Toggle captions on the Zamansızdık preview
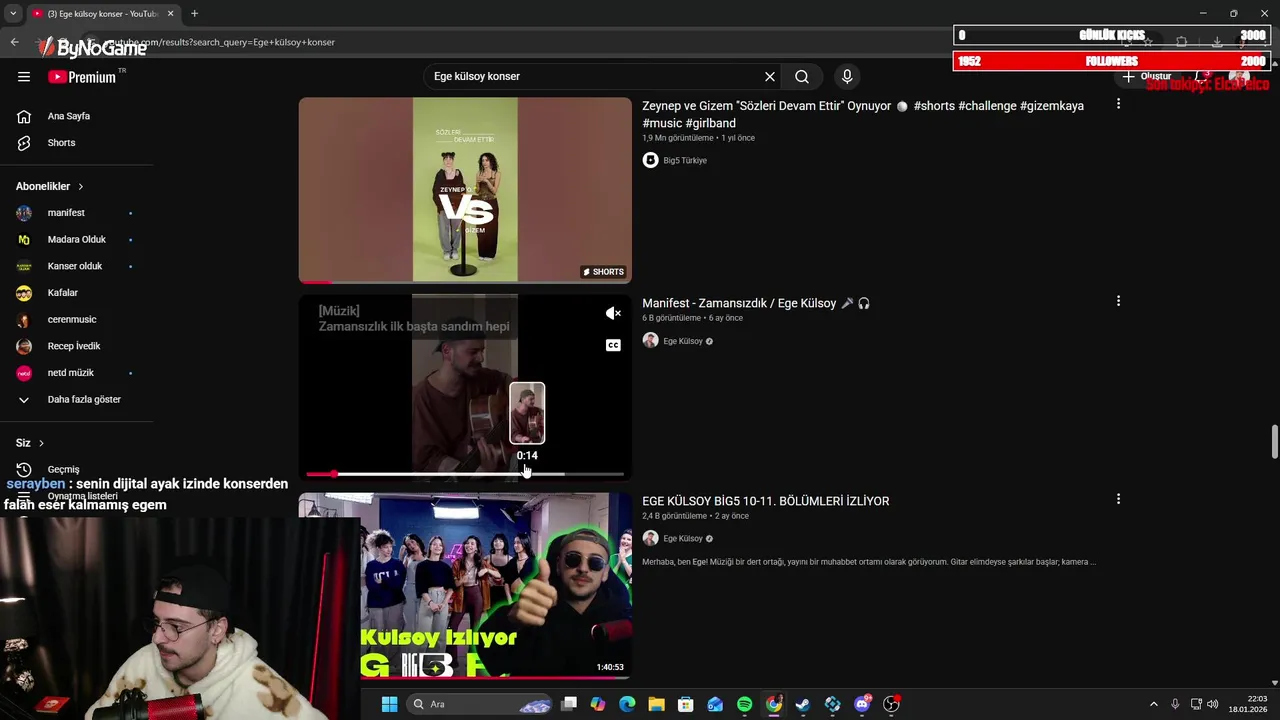Screen dimensions: 1280x720 click(613, 345)
